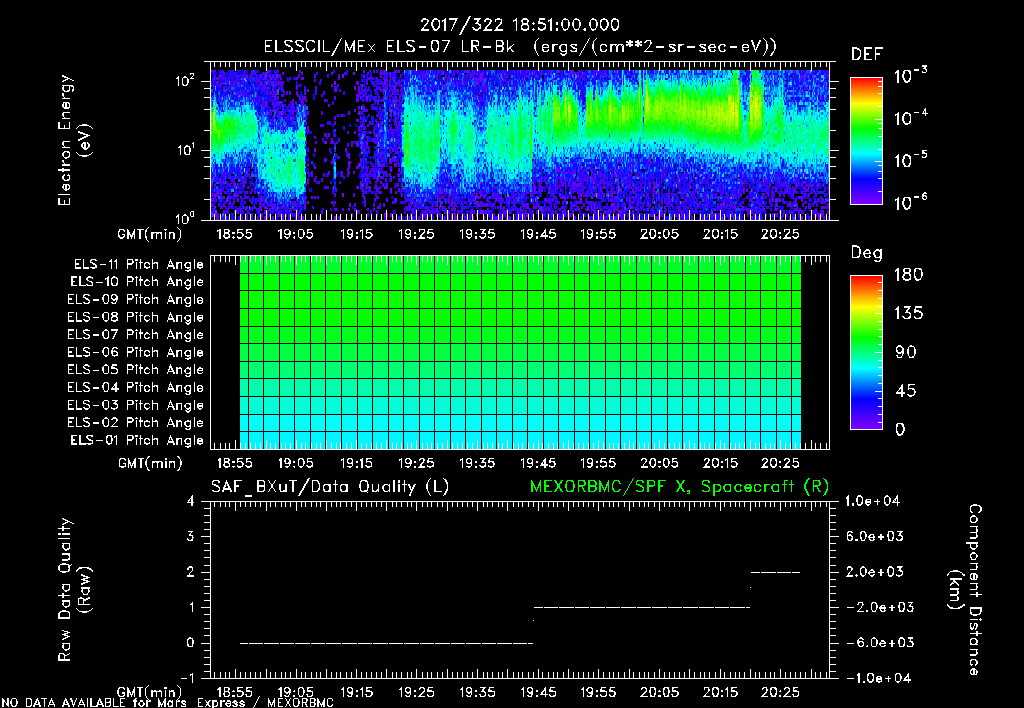The height and width of the screenshot is (708, 1024).
Task: Click the DEF color bar in the spectrogram legend
Action: click(x=866, y=140)
